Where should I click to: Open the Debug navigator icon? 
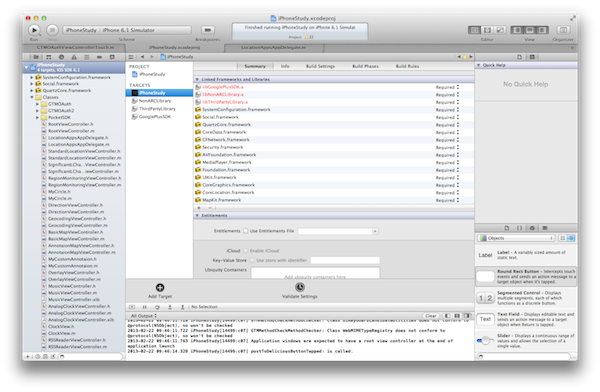86,57
